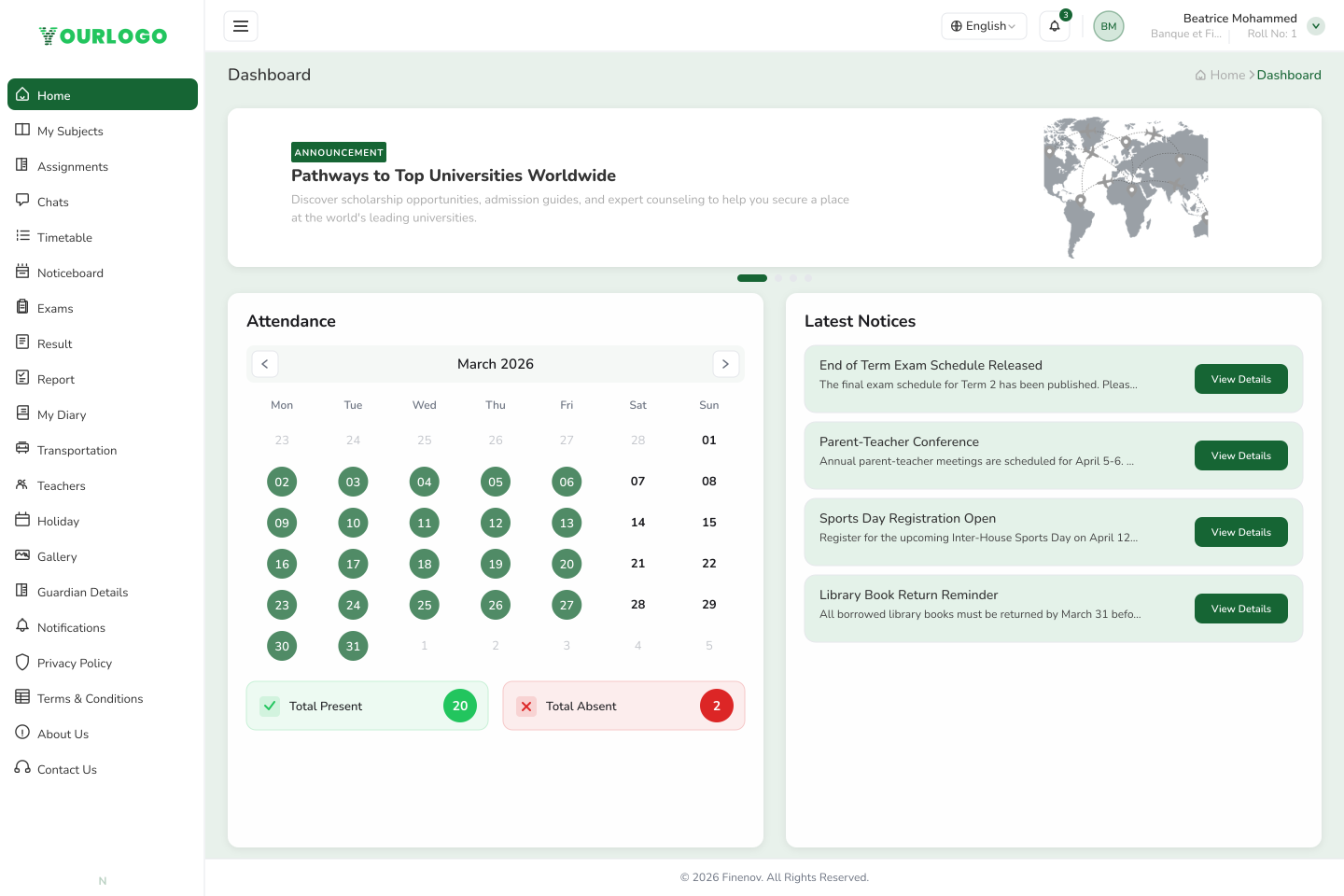
Task: View details of Parent-Teacher Conference notice
Action: click(1241, 455)
